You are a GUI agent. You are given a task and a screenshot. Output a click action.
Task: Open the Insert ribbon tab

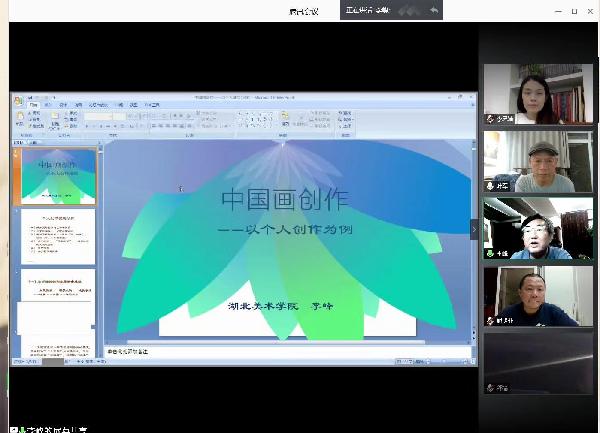[x=48, y=104]
